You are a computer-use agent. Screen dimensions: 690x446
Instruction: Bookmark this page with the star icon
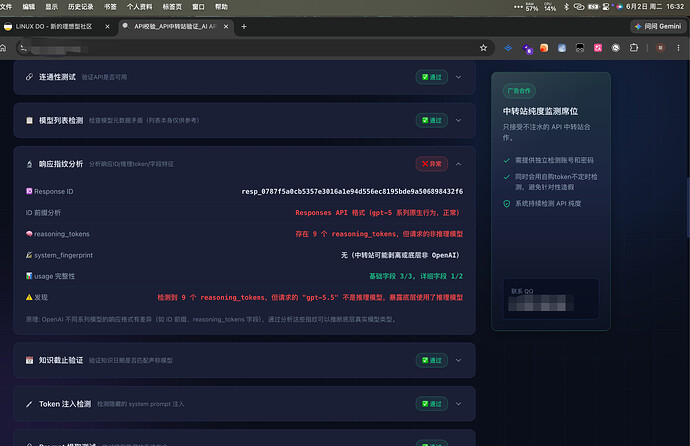pyautogui.click(x=483, y=48)
